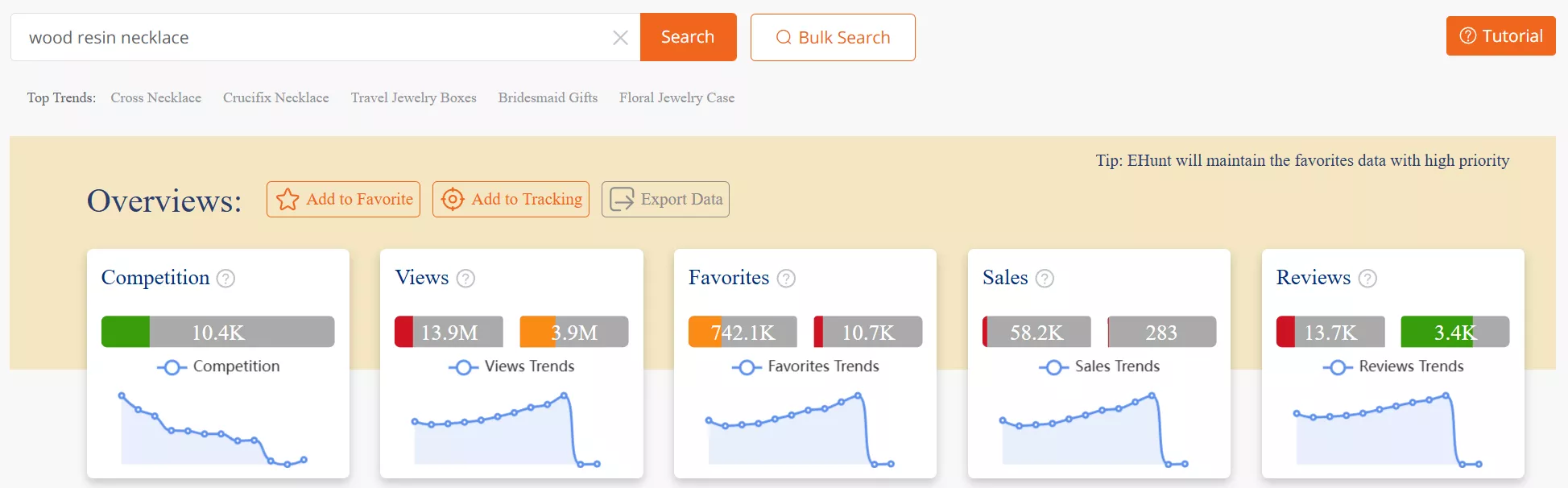This screenshot has width=1568, height=488.
Task: Select the Cross Necklace top trend
Action: (x=155, y=97)
